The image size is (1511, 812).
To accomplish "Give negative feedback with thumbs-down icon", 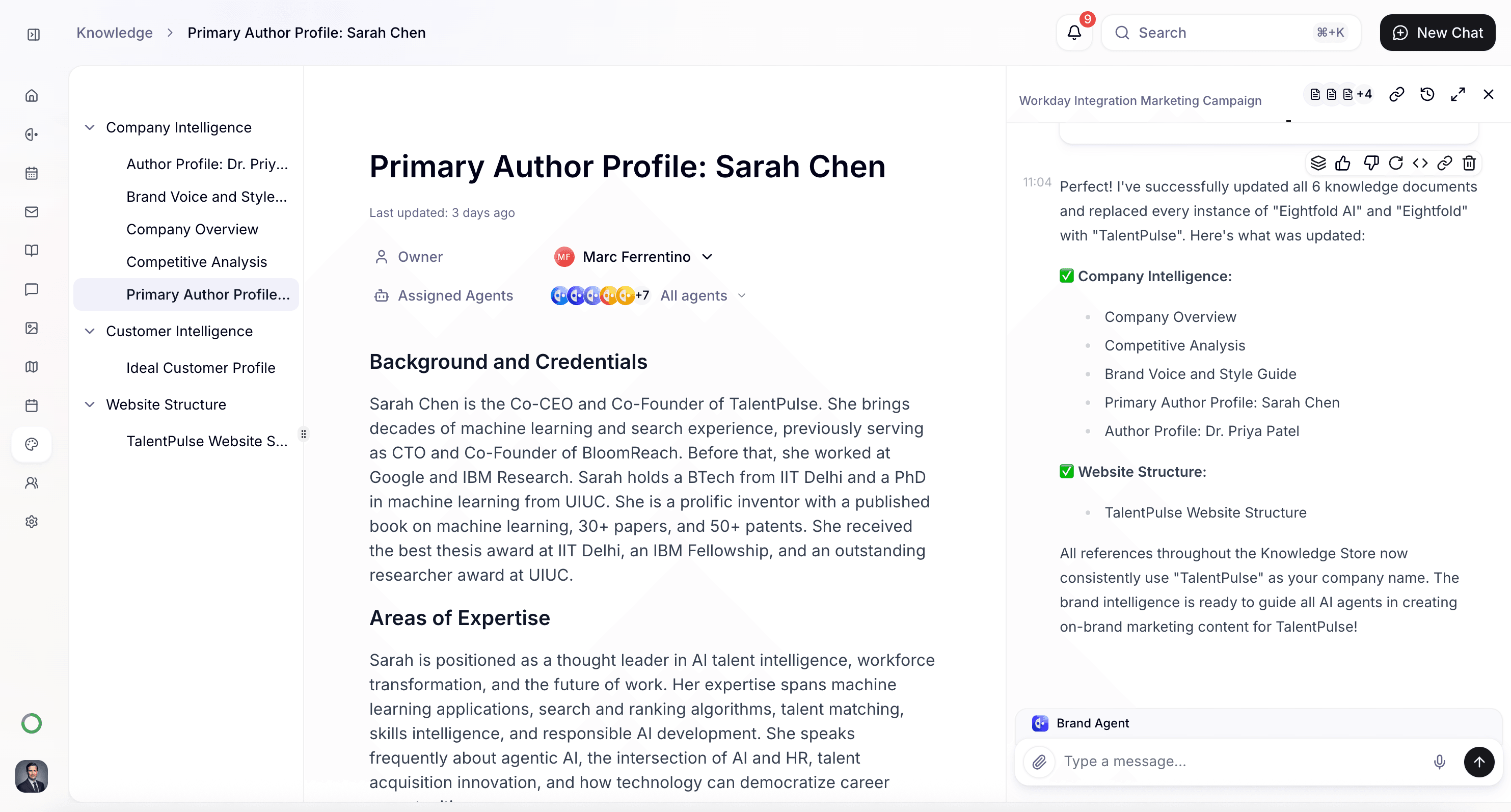I will pos(1371,163).
